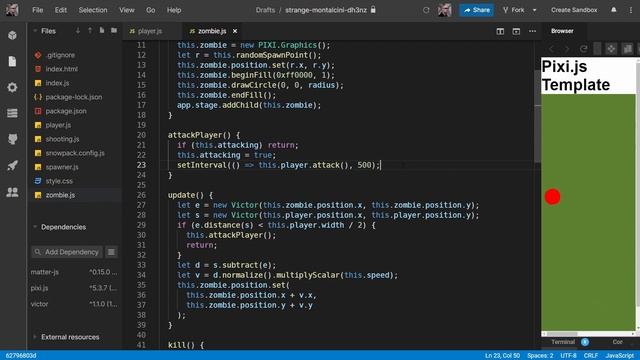Click the sync refresh icon in top bar
Screen dimensions: 640x360
426,10
